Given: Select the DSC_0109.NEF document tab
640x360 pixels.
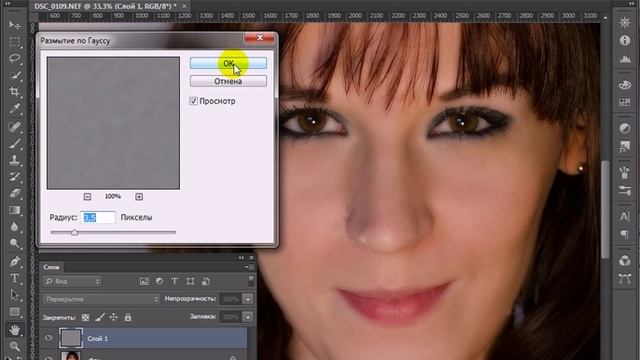Looking at the screenshot, I should coord(105,6).
